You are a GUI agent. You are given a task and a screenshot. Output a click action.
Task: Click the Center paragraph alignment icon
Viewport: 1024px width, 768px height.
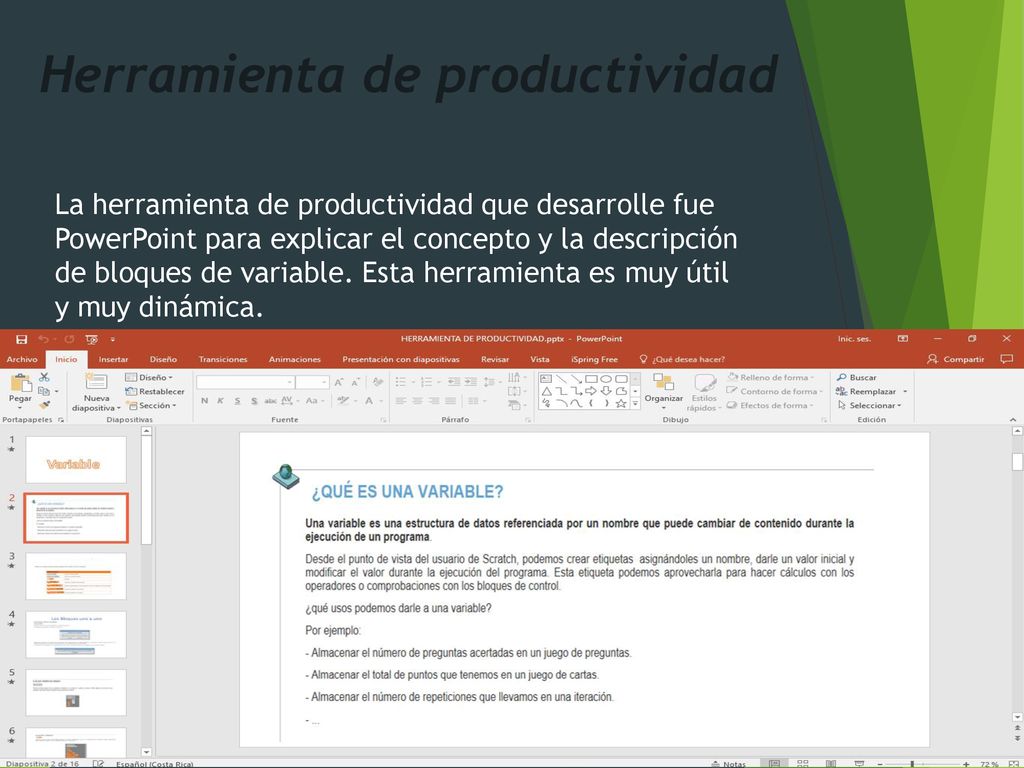click(417, 400)
